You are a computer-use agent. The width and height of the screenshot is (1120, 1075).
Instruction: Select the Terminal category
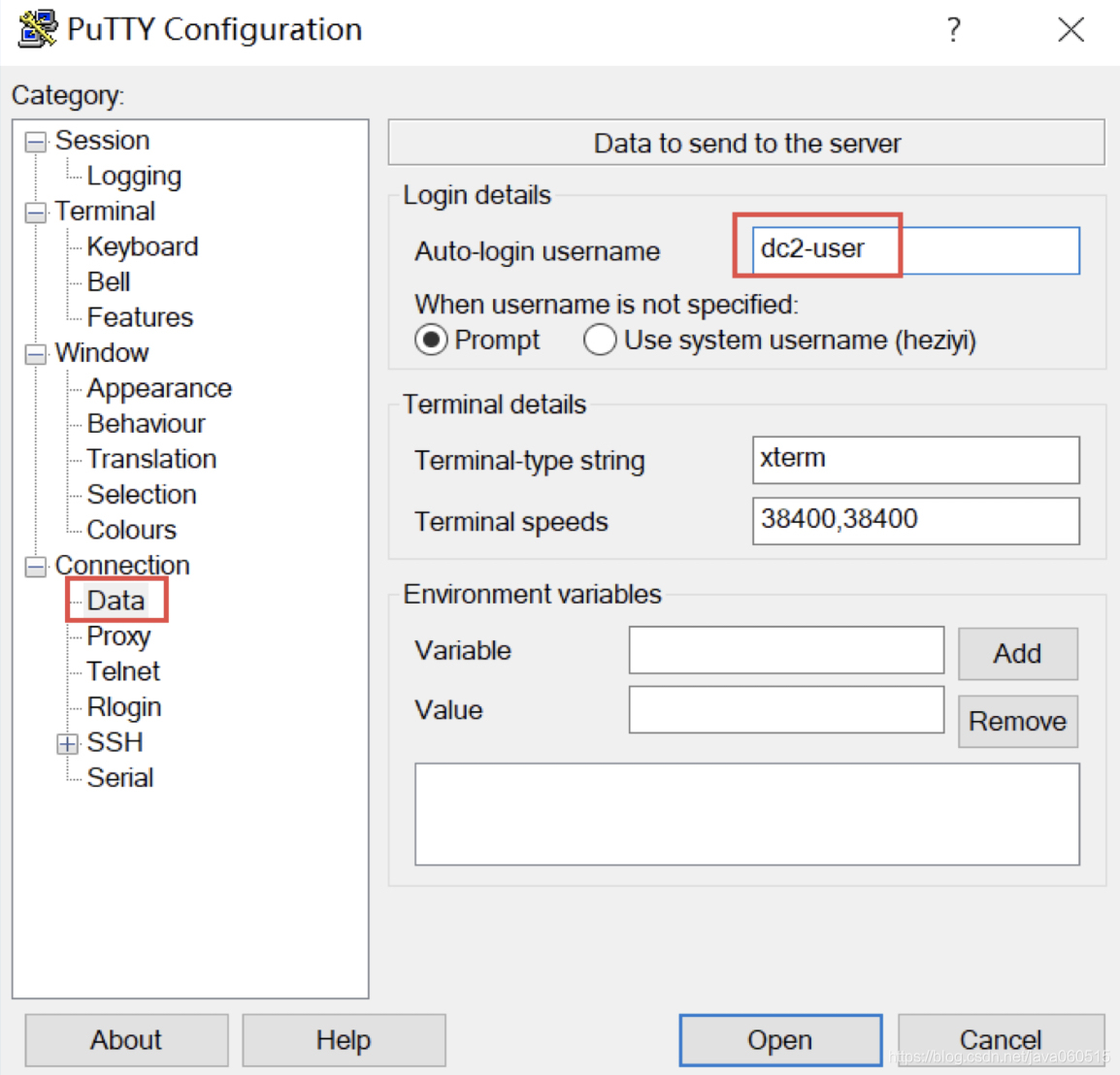pyautogui.click(x=105, y=211)
